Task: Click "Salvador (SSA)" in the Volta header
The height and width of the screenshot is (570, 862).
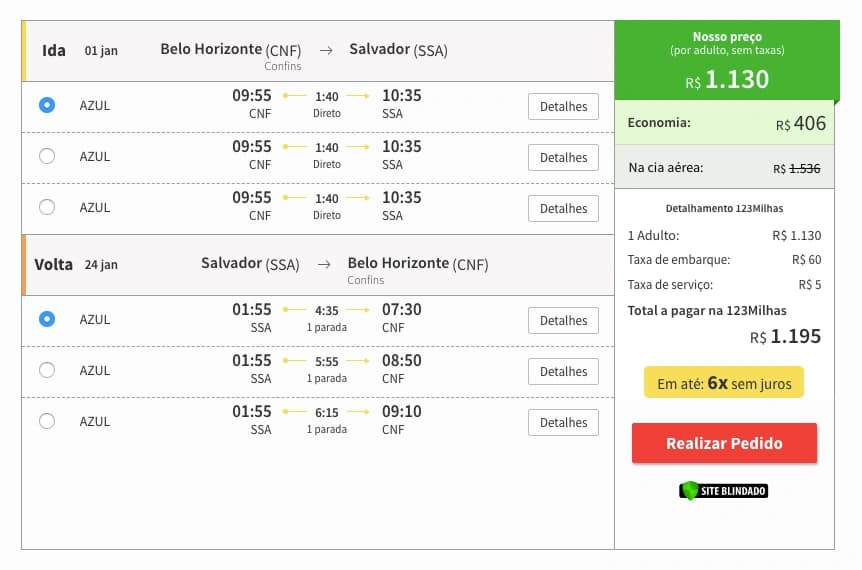Action: (250, 264)
